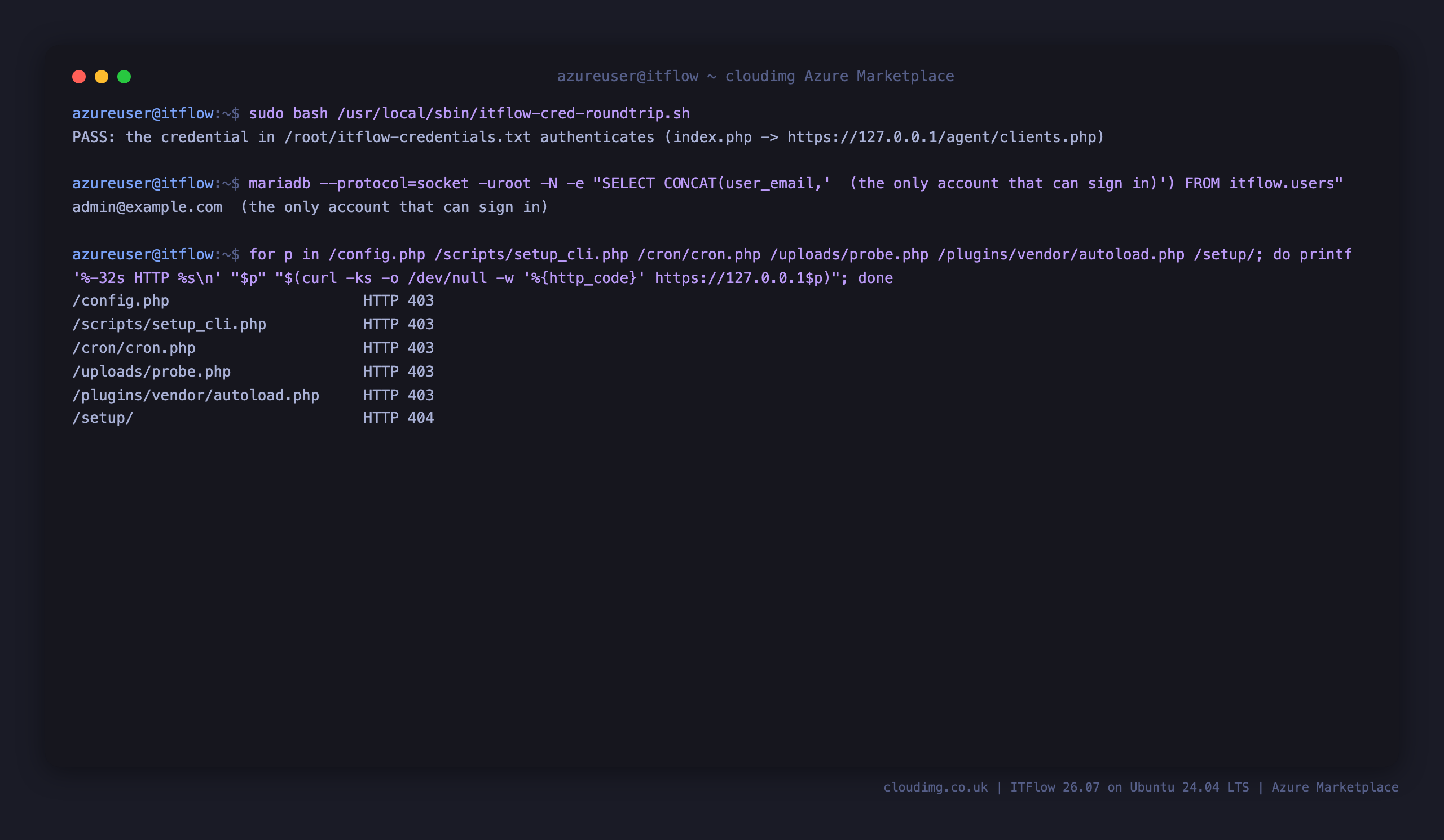
Task: Click the 'https://127.0.0.1/agent/clients.php' URL in PASS line
Action: [x=941, y=137]
